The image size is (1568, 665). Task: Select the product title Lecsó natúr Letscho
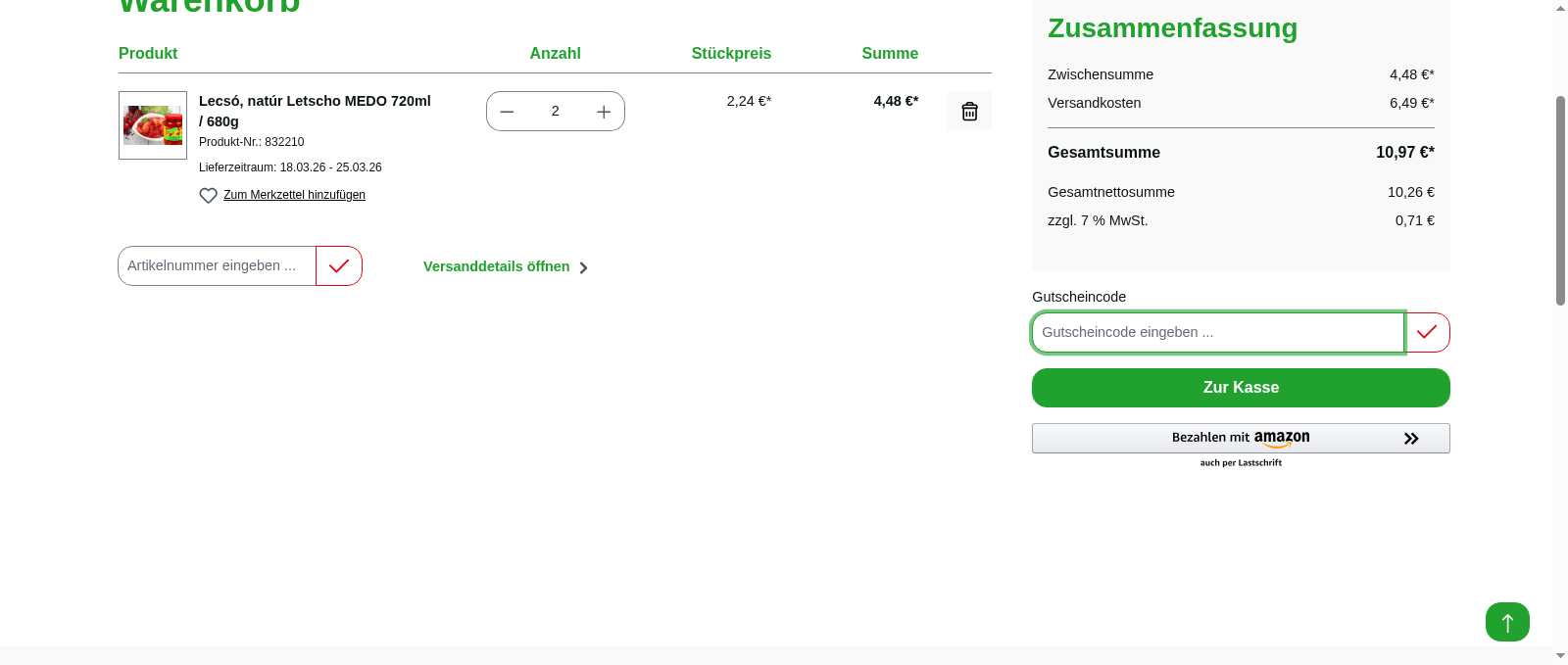pos(315,111)
